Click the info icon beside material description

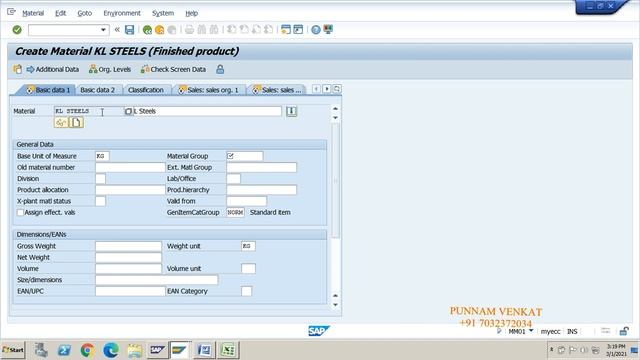[291, 111]
